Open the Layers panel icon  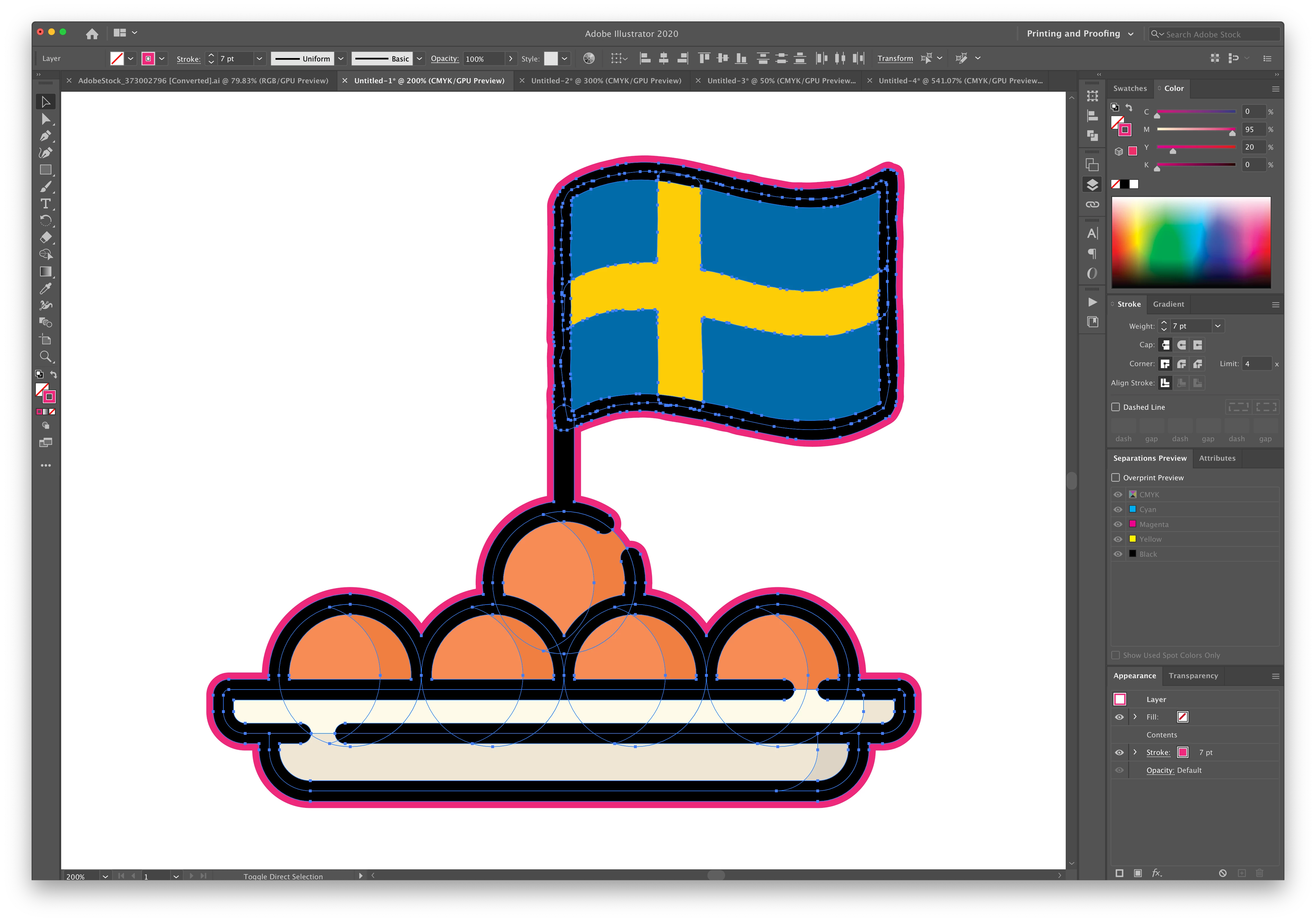1092,185
